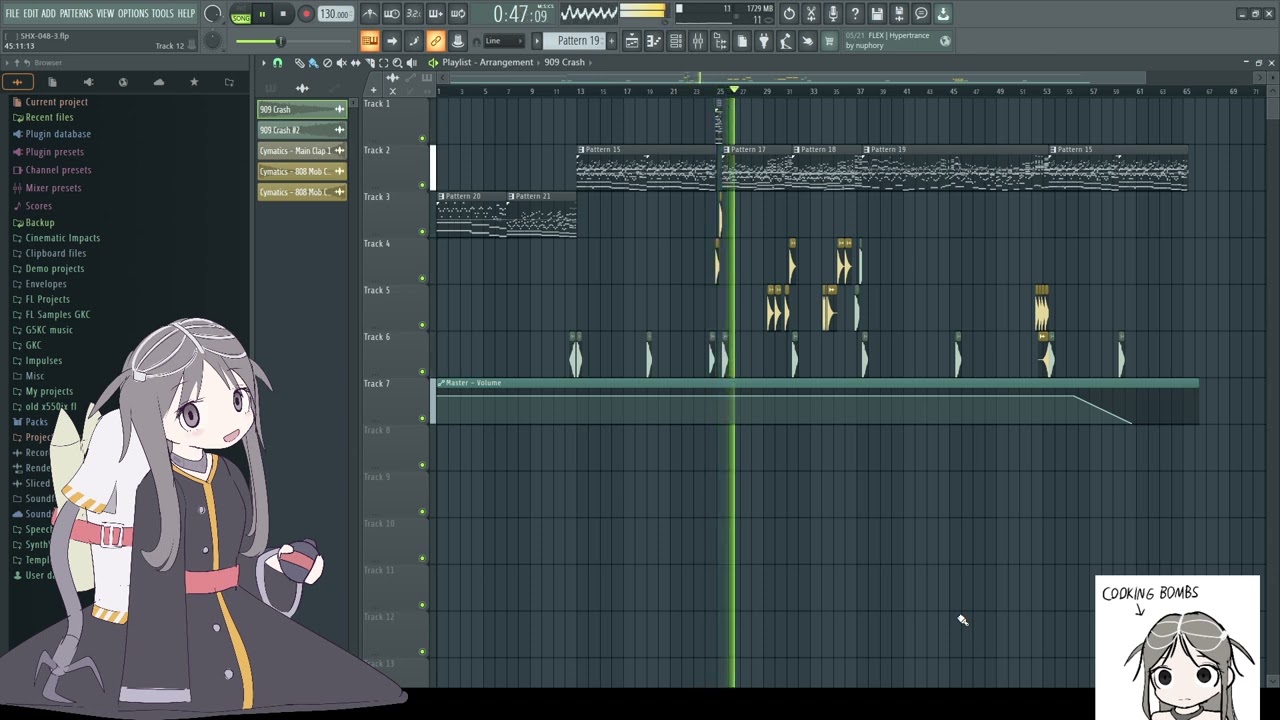Viewport: 1280px width, 720px height.
Task: Open the PATTERNS menu
Action: pyautogui.click(x=76, y=14)
